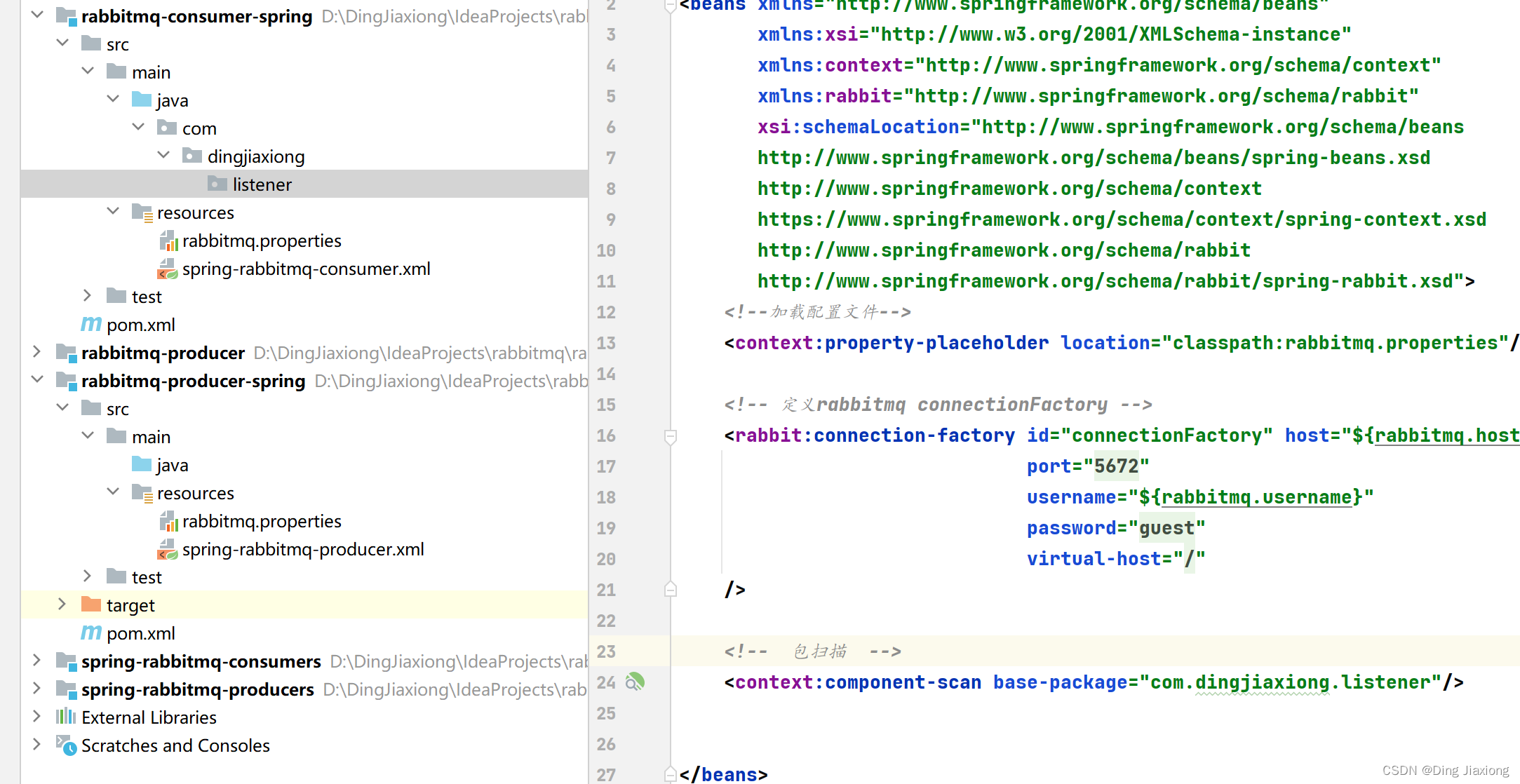Click spring-rabbitmq-producer.xml file icon
1520x784 pixels.
[x=168, y=549]
